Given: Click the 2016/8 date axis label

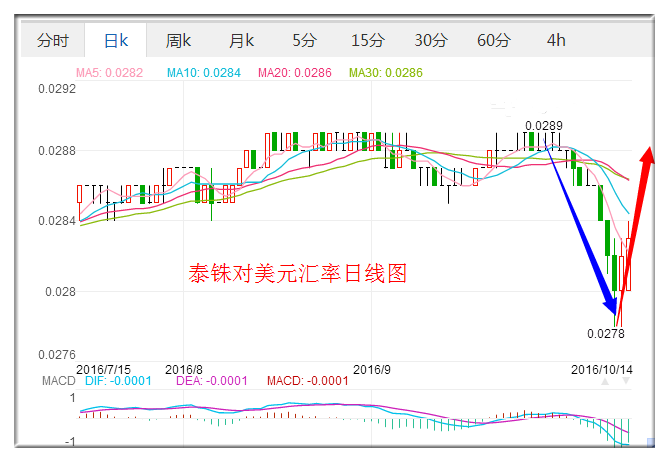Looking at the screenshot, I should click(183, 369).
